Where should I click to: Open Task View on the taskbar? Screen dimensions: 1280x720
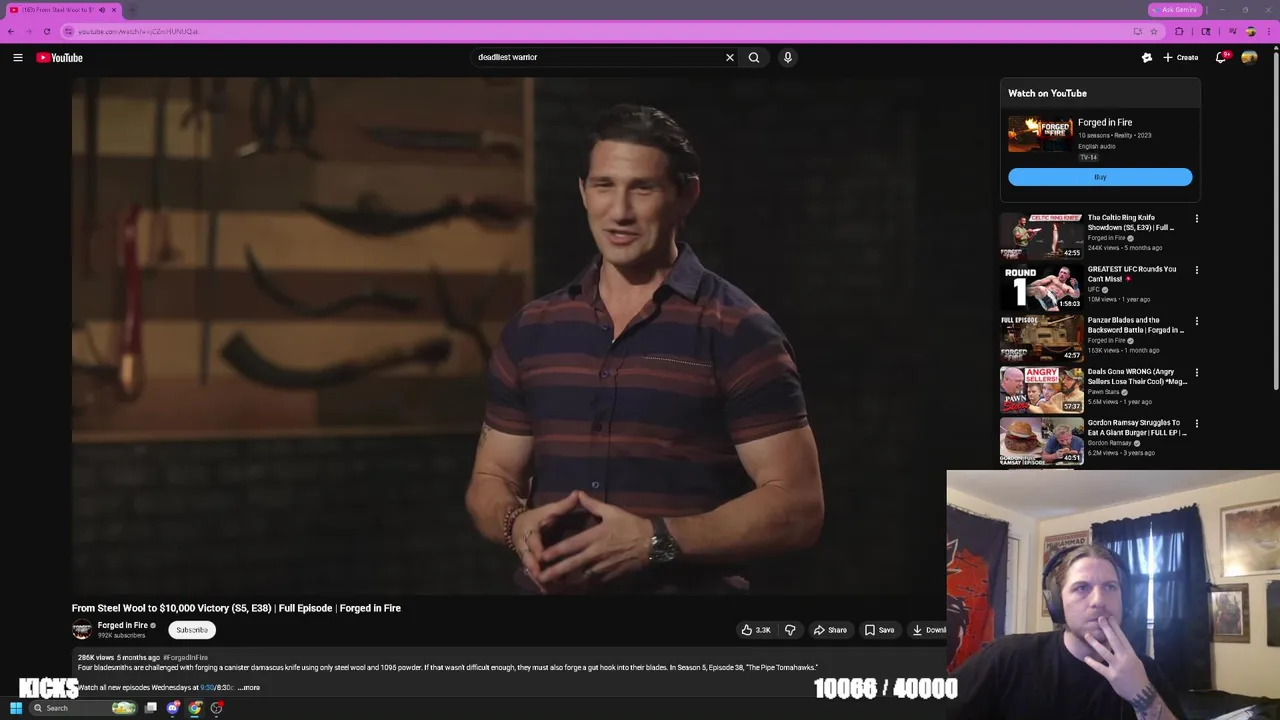151,708
